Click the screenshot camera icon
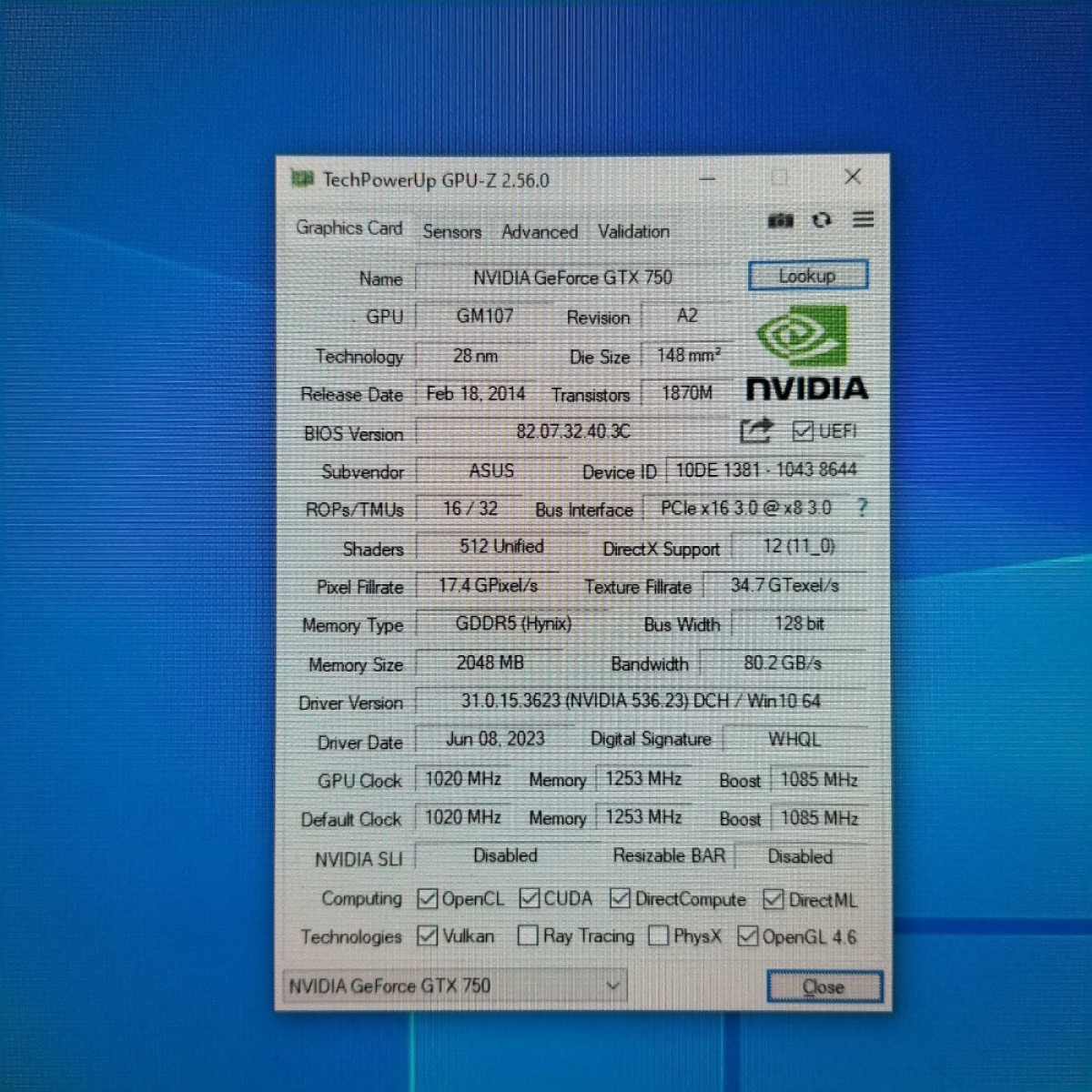This screenshot has width=1092, height=1092. coord(780,220)
